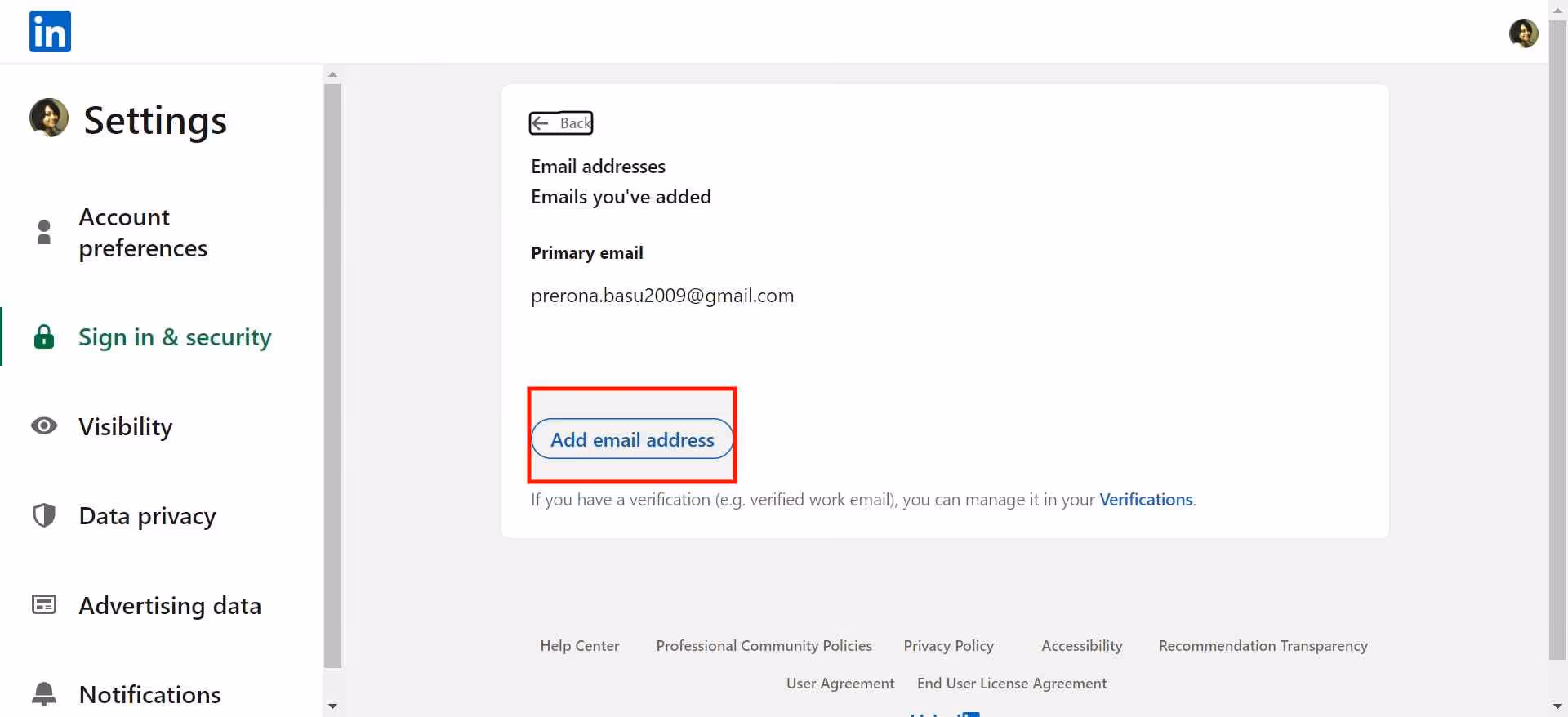Click the sidebar scrollbar down arrow

(x=332, y=706)
